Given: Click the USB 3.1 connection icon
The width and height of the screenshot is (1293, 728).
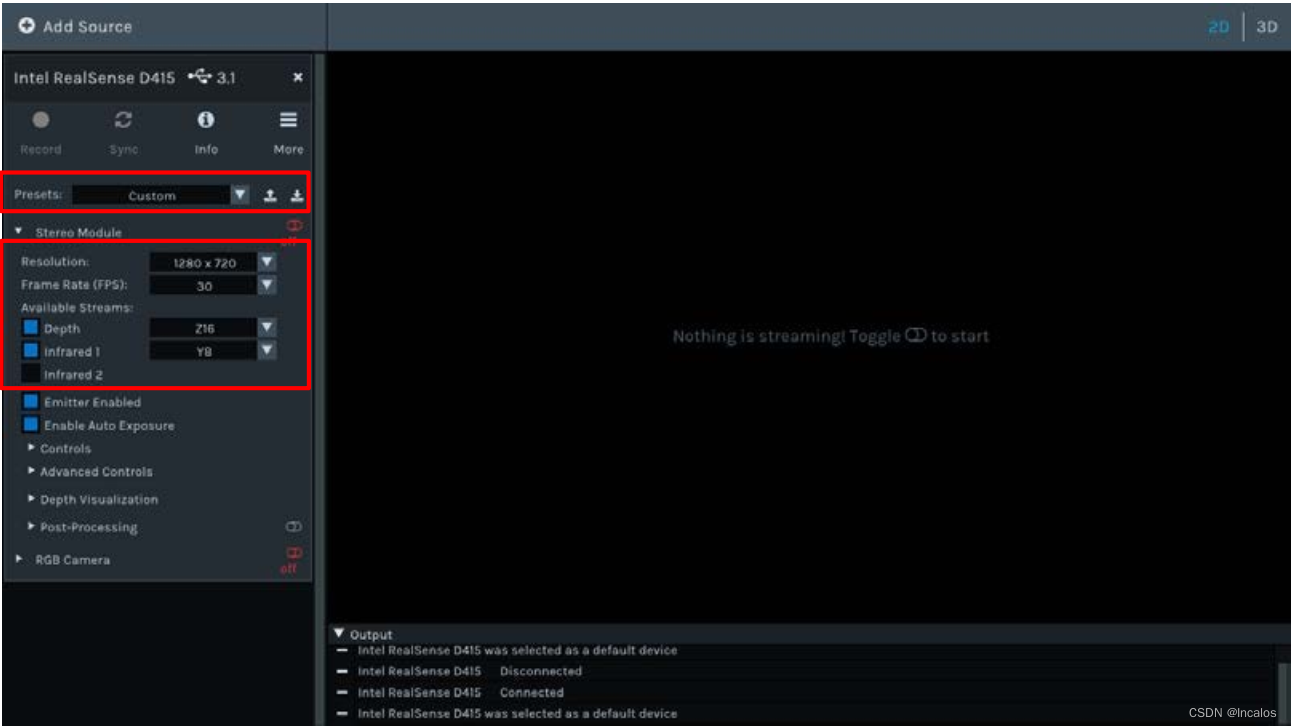Looking at the screenshot, I should tap(198, 77).
